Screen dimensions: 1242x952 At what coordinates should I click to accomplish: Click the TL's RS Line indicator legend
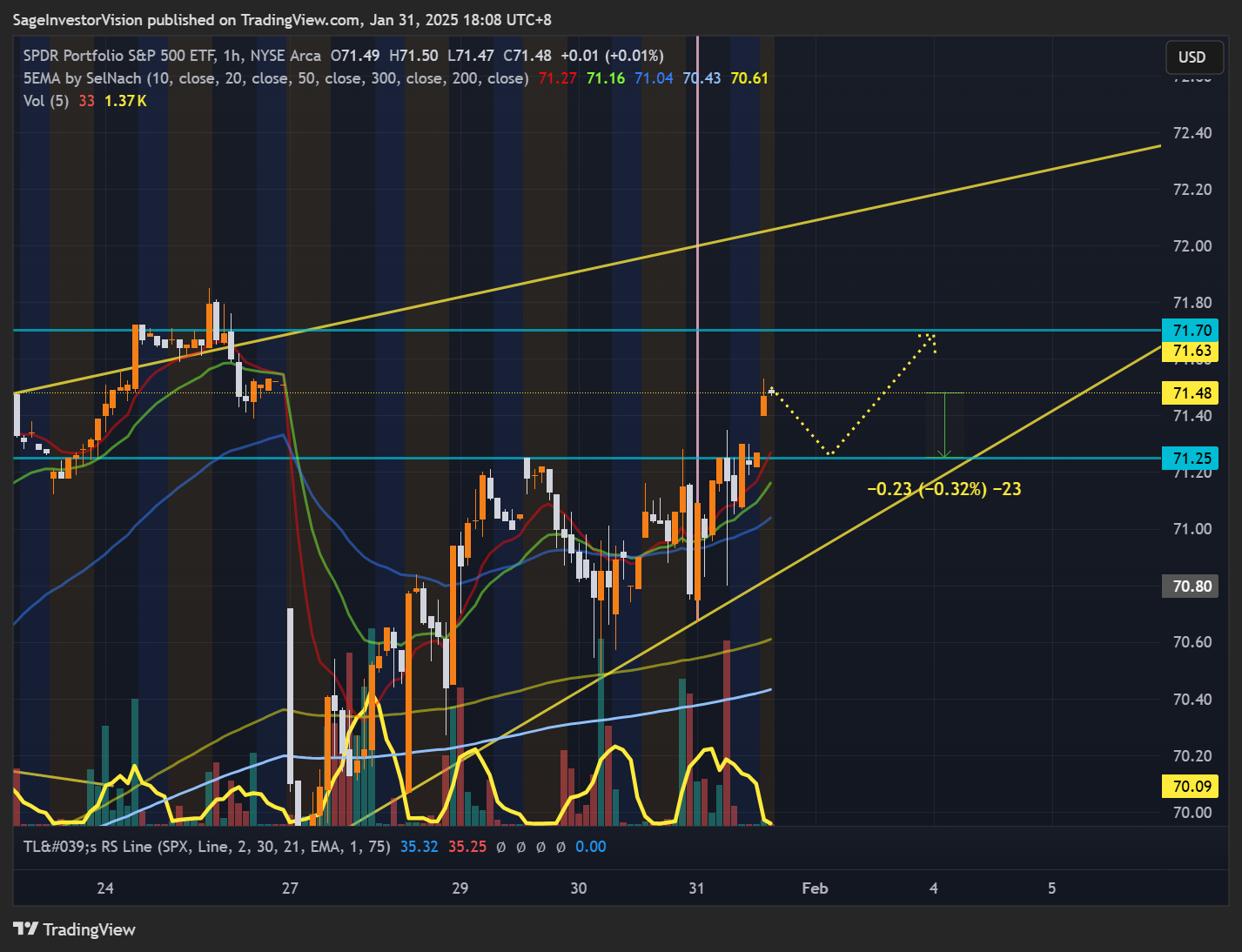(x=207, y=847)
